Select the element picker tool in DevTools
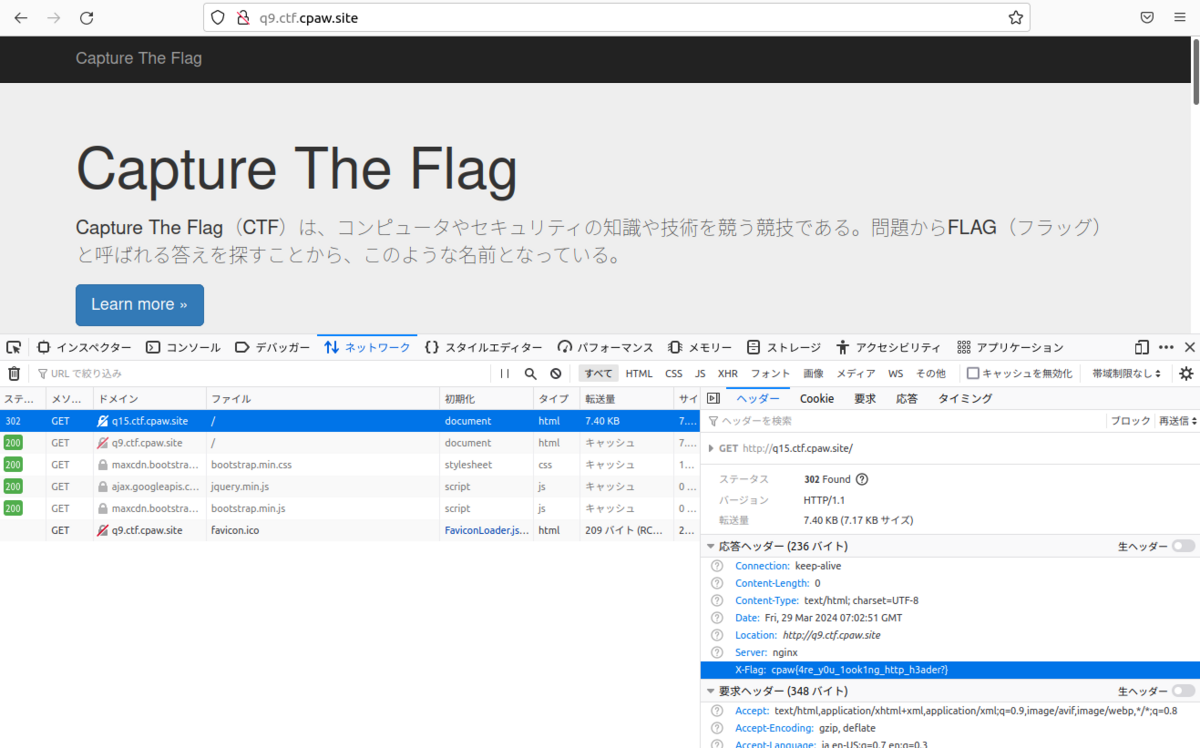 (13, 347)
